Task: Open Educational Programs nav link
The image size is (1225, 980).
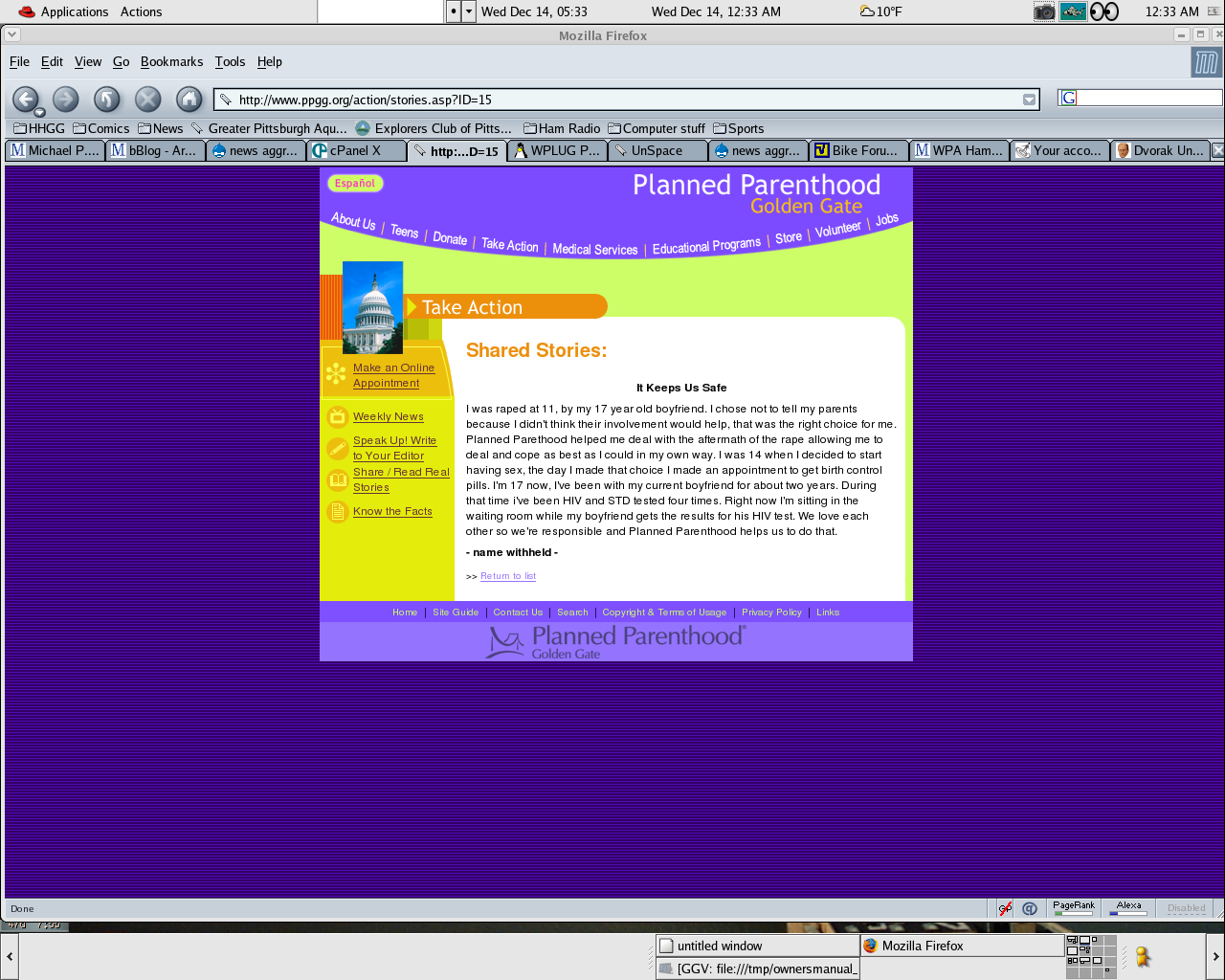Action: pos(706,246)
